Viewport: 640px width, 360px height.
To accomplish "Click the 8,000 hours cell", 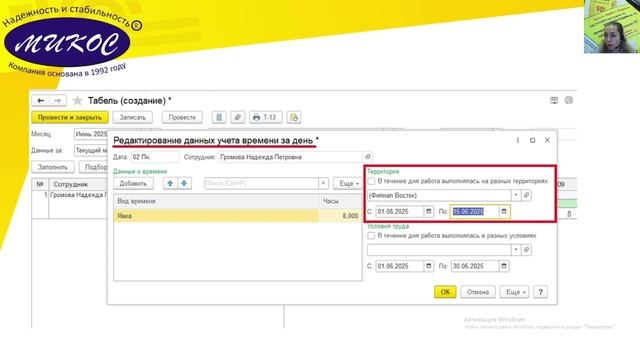I will [340, 216].
